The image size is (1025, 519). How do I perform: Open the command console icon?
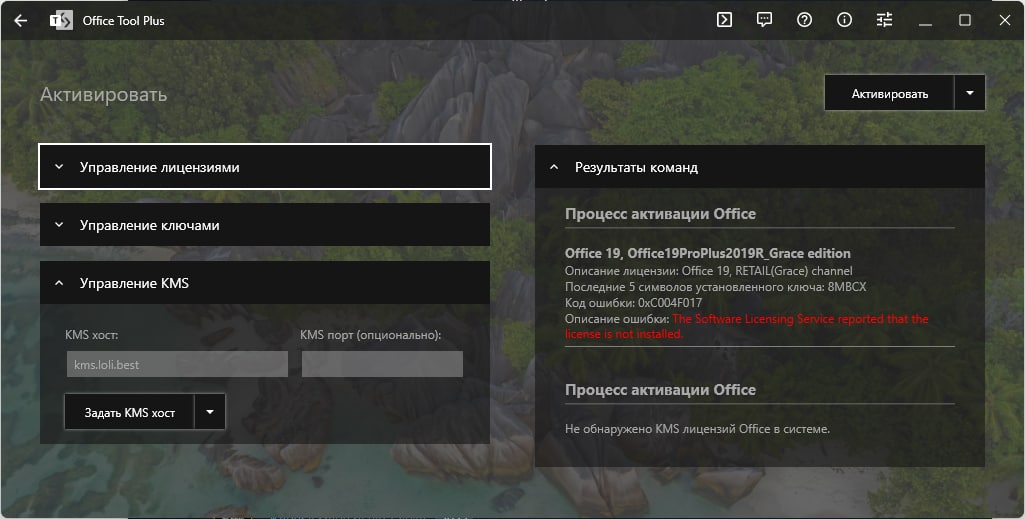pyautogui.click(x=724, y=20)
